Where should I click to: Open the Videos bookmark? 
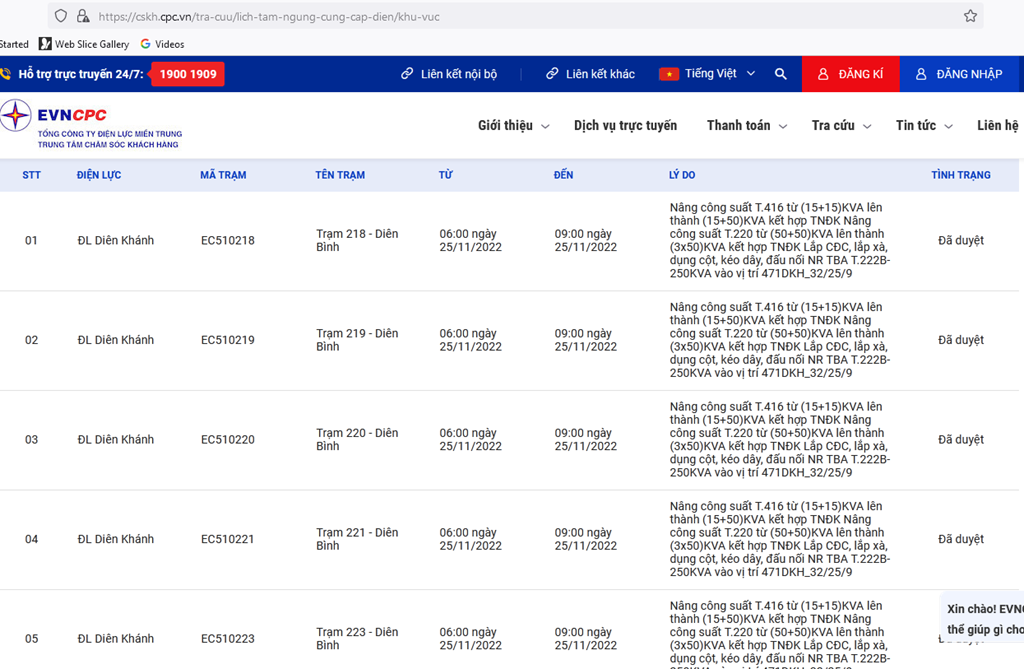(x=162, y=44)
